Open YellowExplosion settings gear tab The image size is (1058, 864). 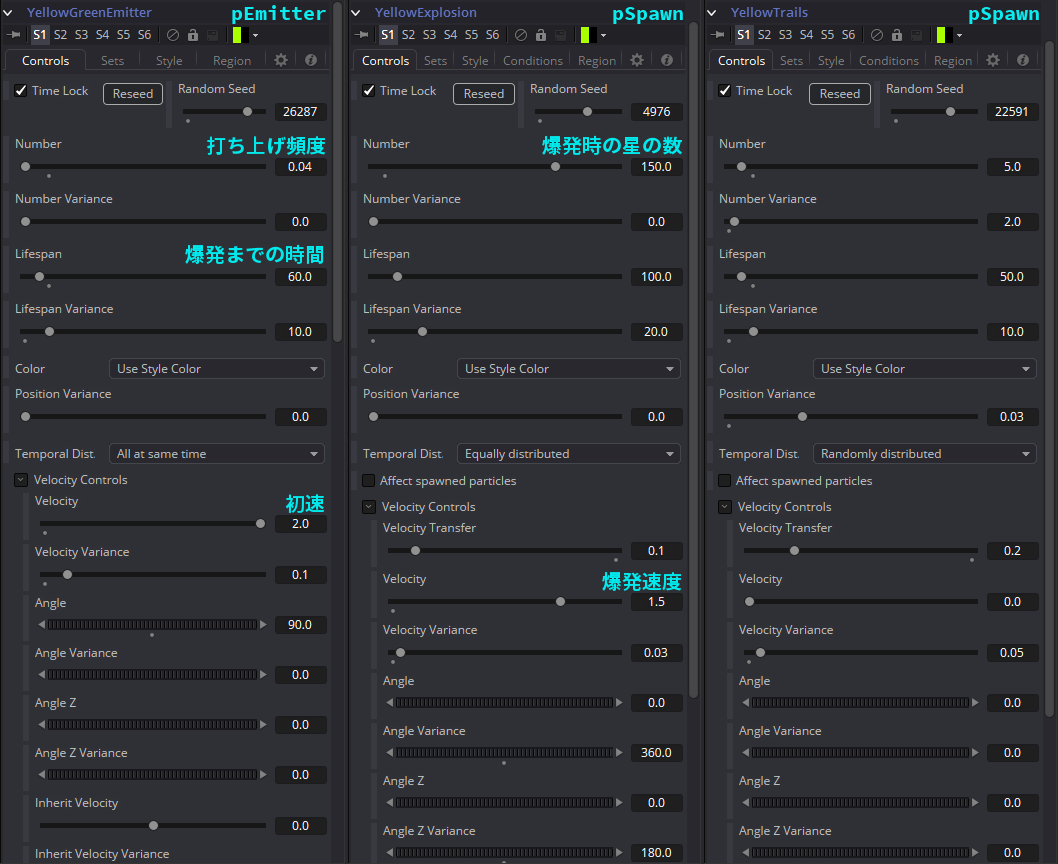point(637,60)
